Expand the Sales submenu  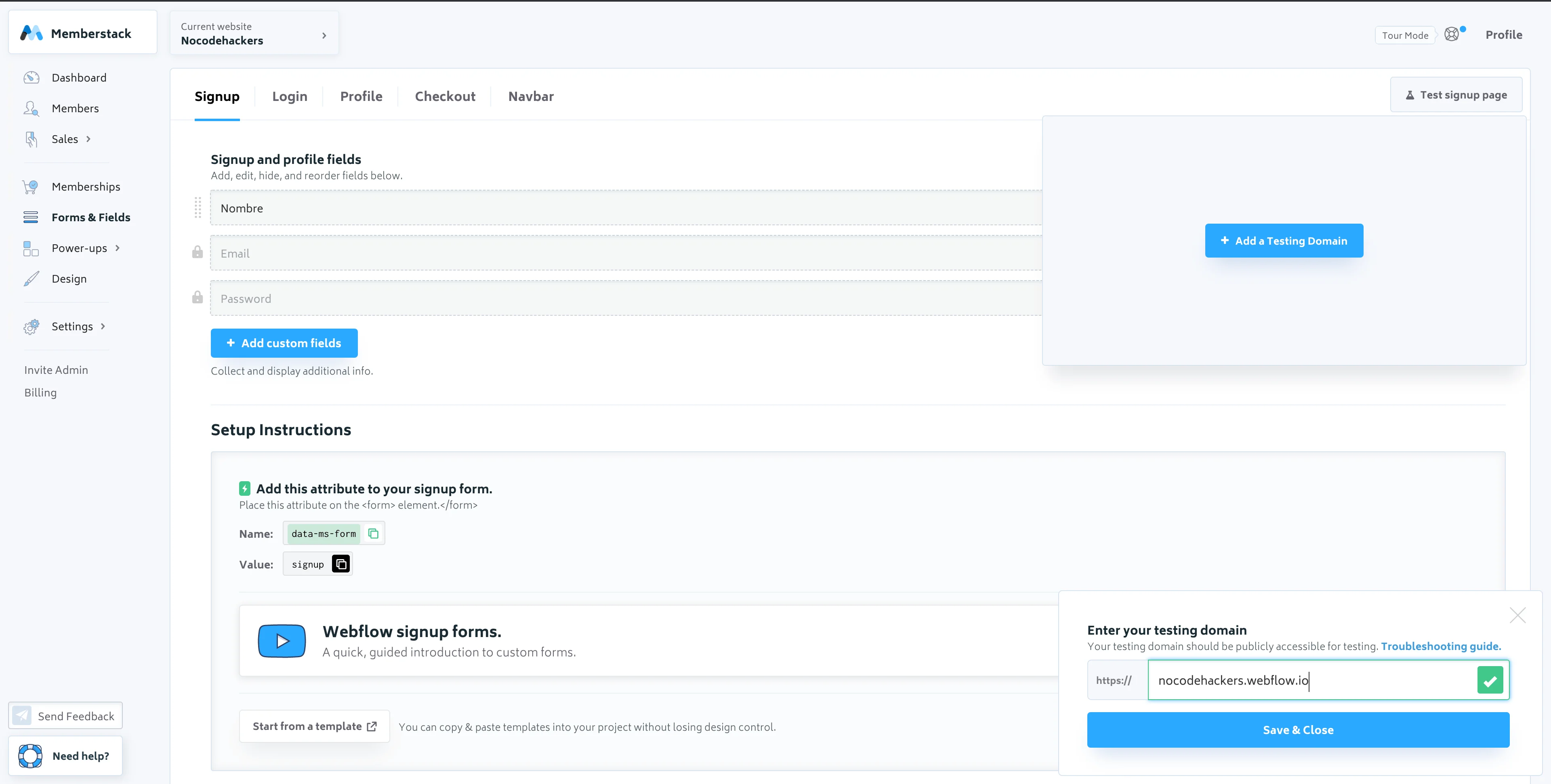pos(88,139)
